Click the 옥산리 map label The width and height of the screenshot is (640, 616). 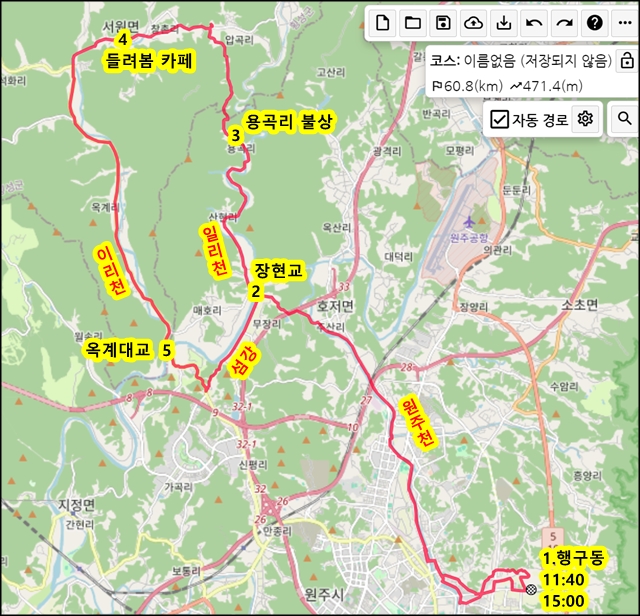pyautogui.click(x=337, y=227)
